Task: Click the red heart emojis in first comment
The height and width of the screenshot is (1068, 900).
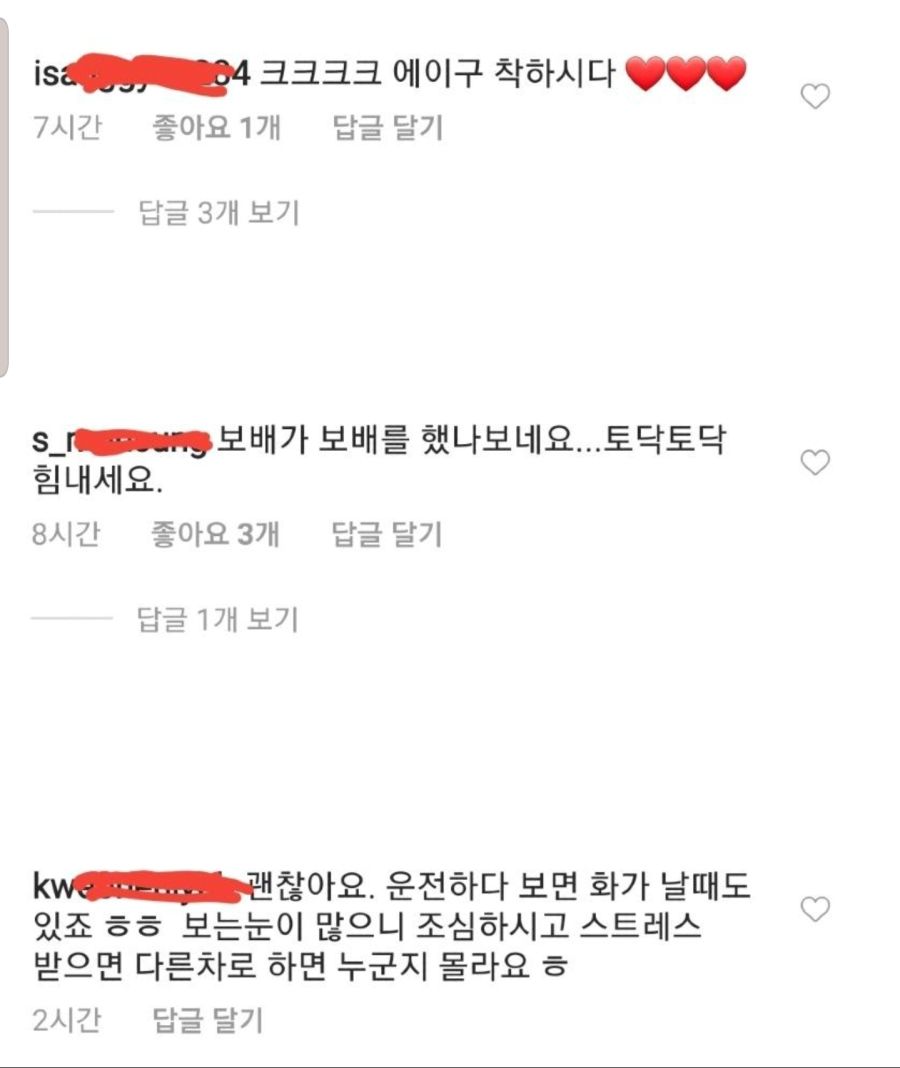Action: [685, 74]
